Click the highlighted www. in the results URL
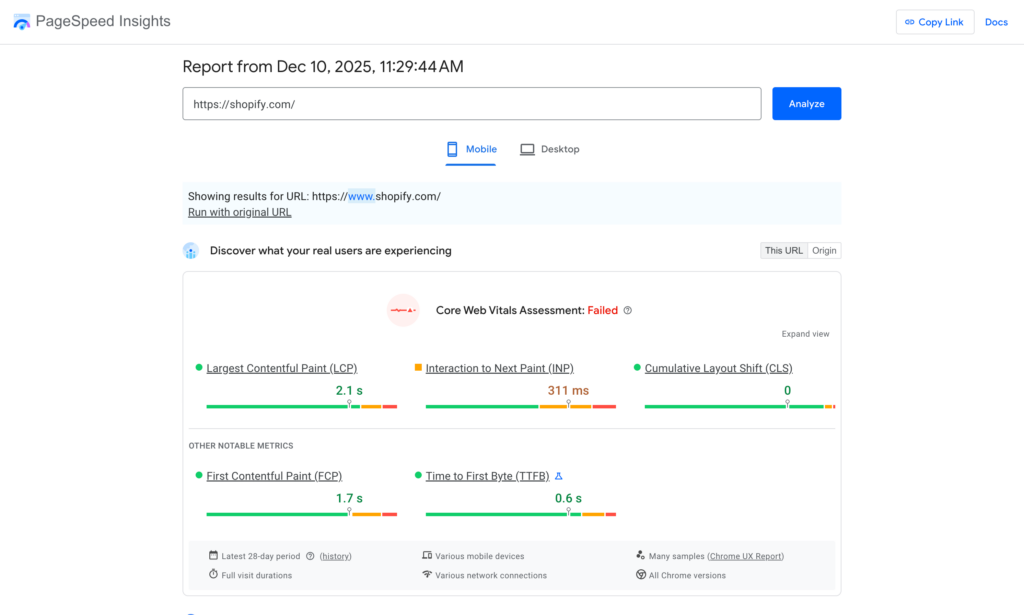This screenshot has height=615, width=1024. (x=361, y=196)
